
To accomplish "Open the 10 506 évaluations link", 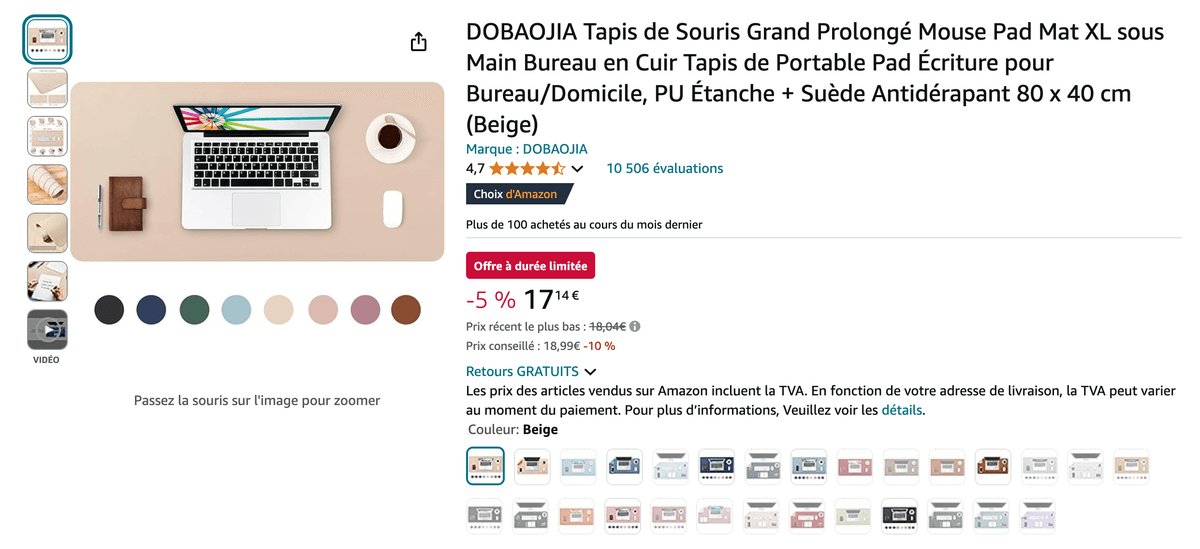I will pyautogui.click(x=664, y=169).
